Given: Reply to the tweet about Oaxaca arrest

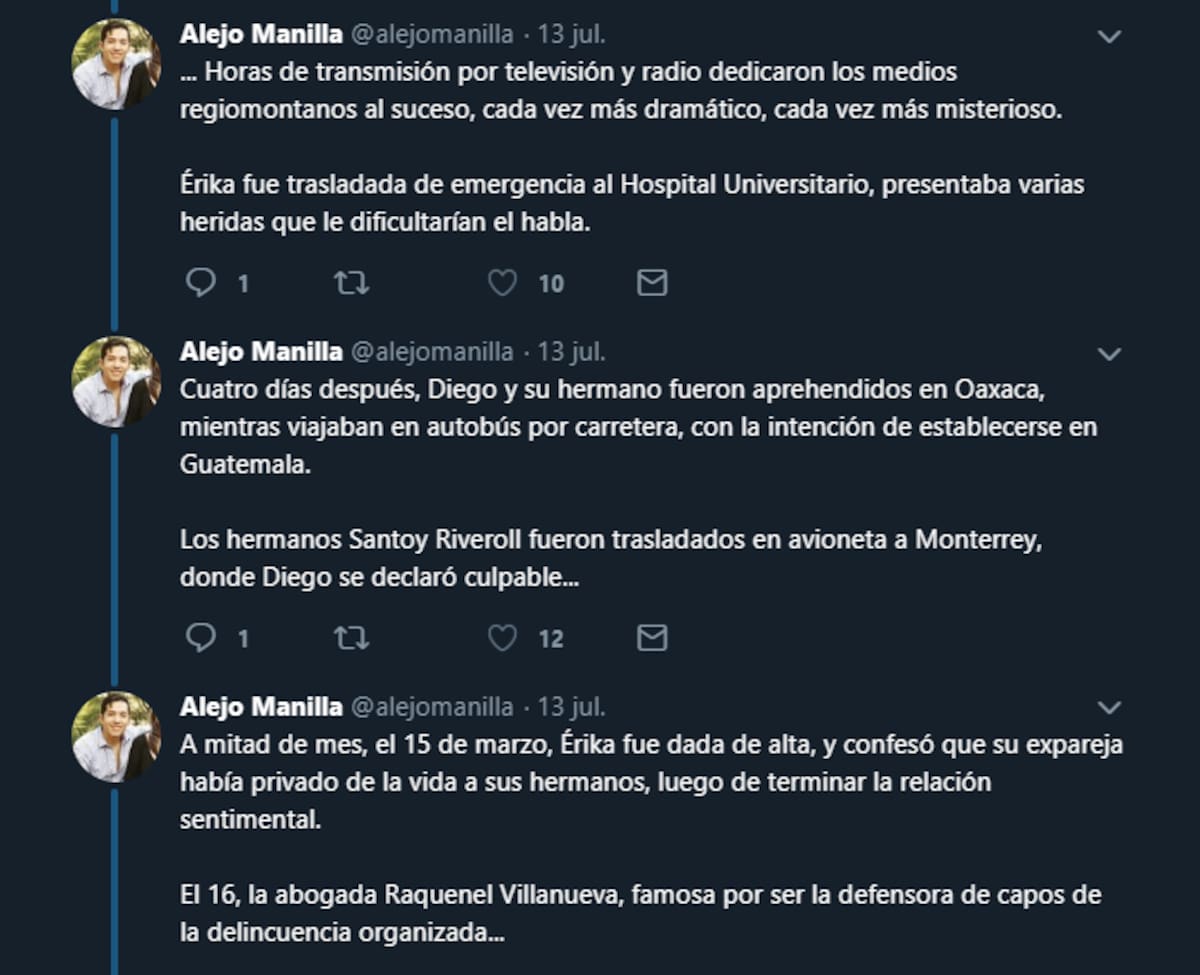Looking at the screenshot, I should coord(201,638).
